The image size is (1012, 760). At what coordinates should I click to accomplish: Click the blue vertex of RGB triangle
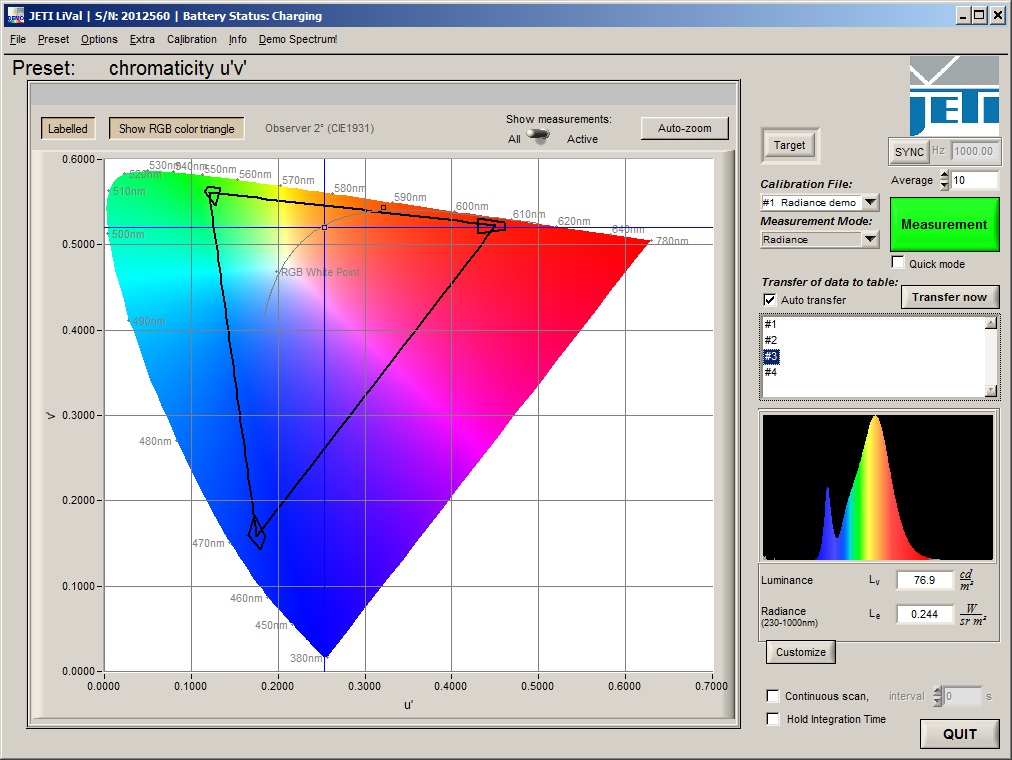(x=257, y=532)
